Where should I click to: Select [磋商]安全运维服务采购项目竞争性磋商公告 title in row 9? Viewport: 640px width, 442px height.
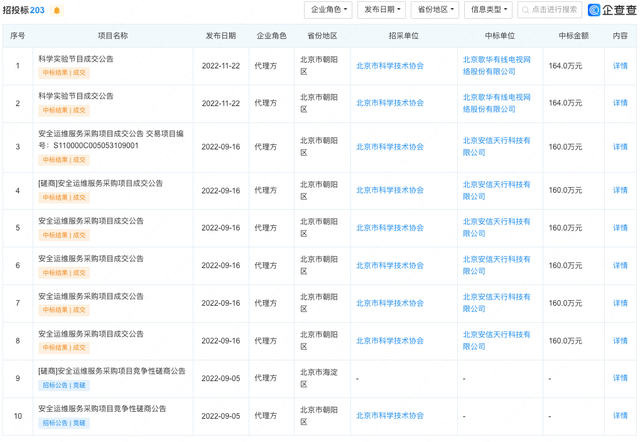[x=112, y=371]
